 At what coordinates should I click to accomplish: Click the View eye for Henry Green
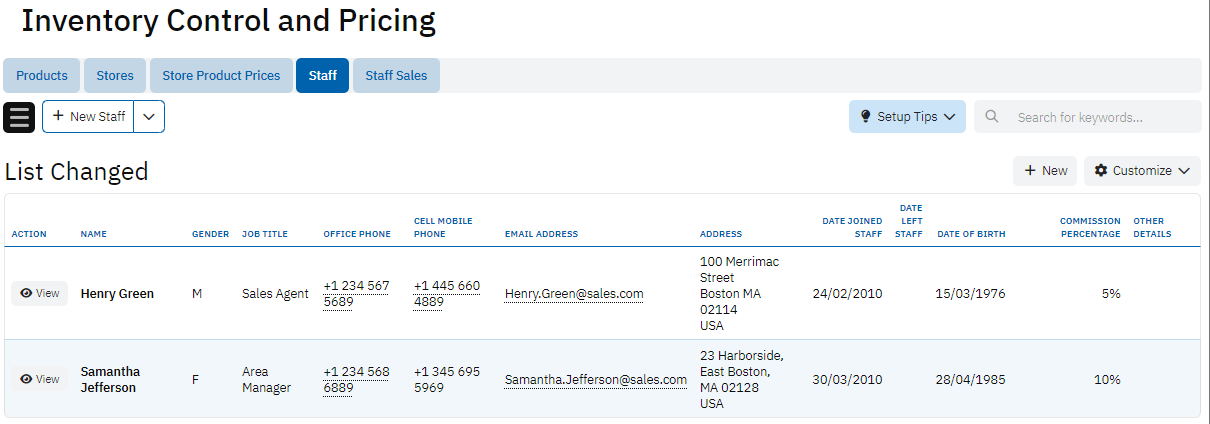click(x=27, y=294)
